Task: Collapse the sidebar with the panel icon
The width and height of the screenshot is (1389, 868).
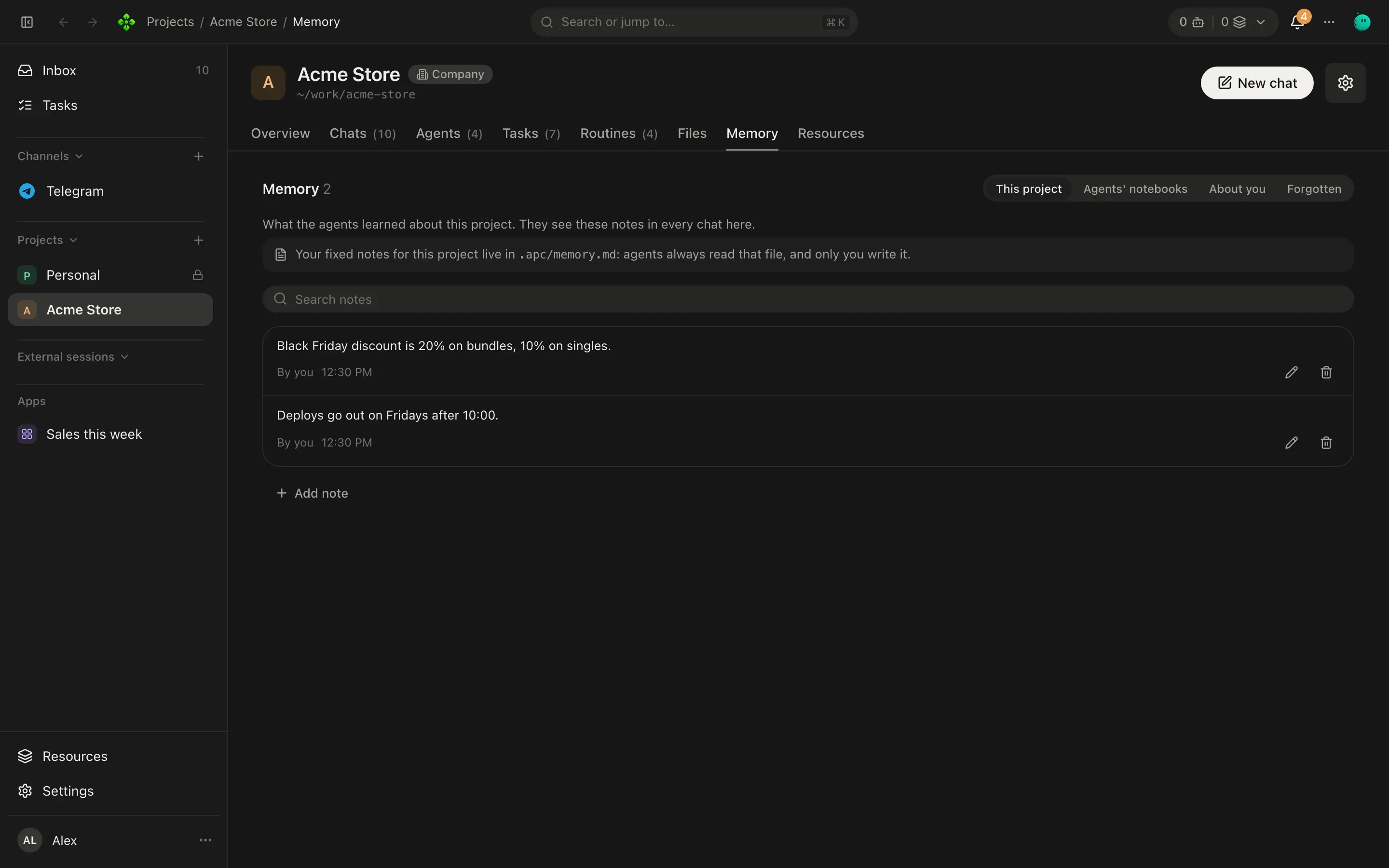Action: (27, 22)
